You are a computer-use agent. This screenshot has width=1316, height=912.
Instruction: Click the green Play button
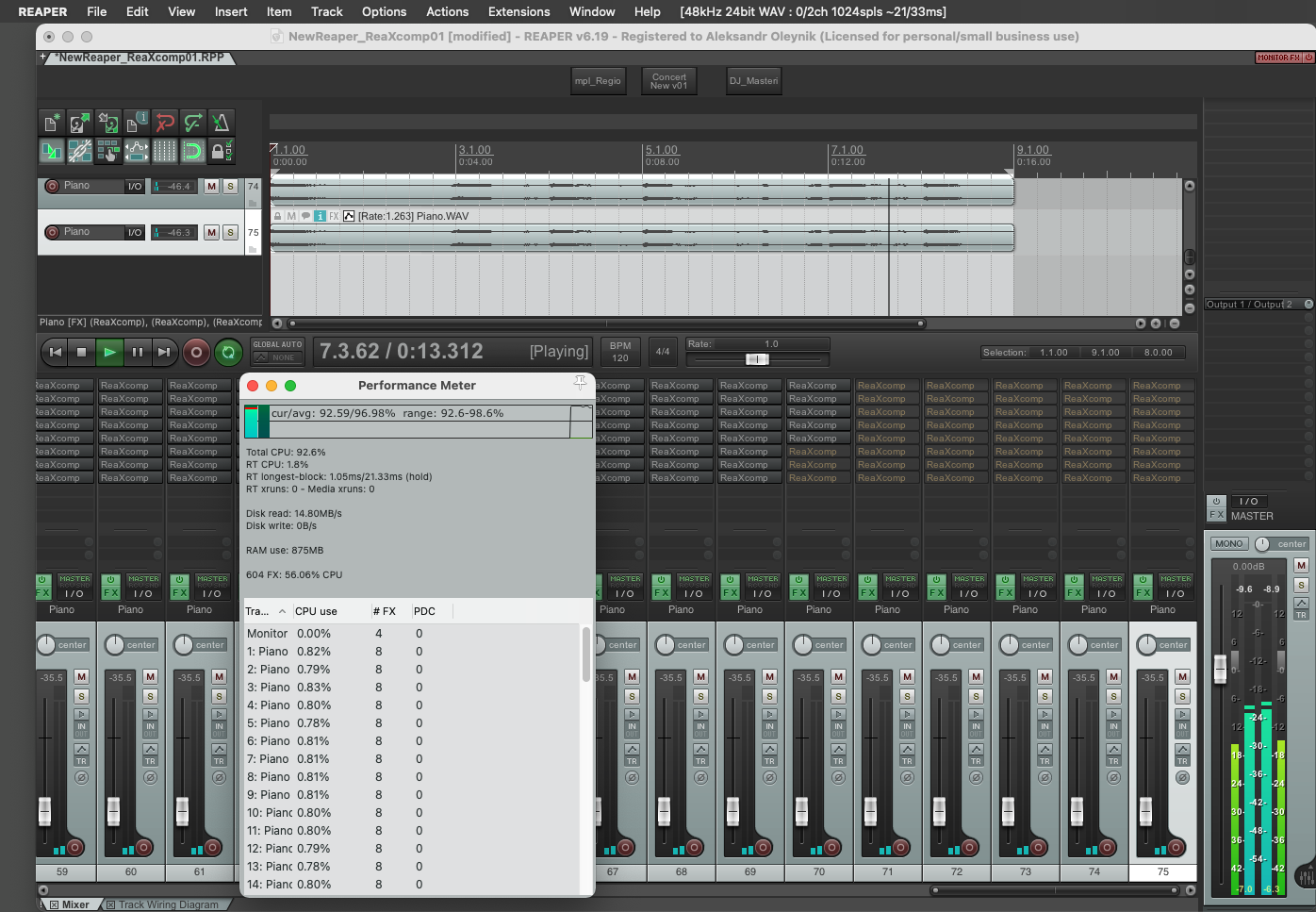tap(109, 352)
